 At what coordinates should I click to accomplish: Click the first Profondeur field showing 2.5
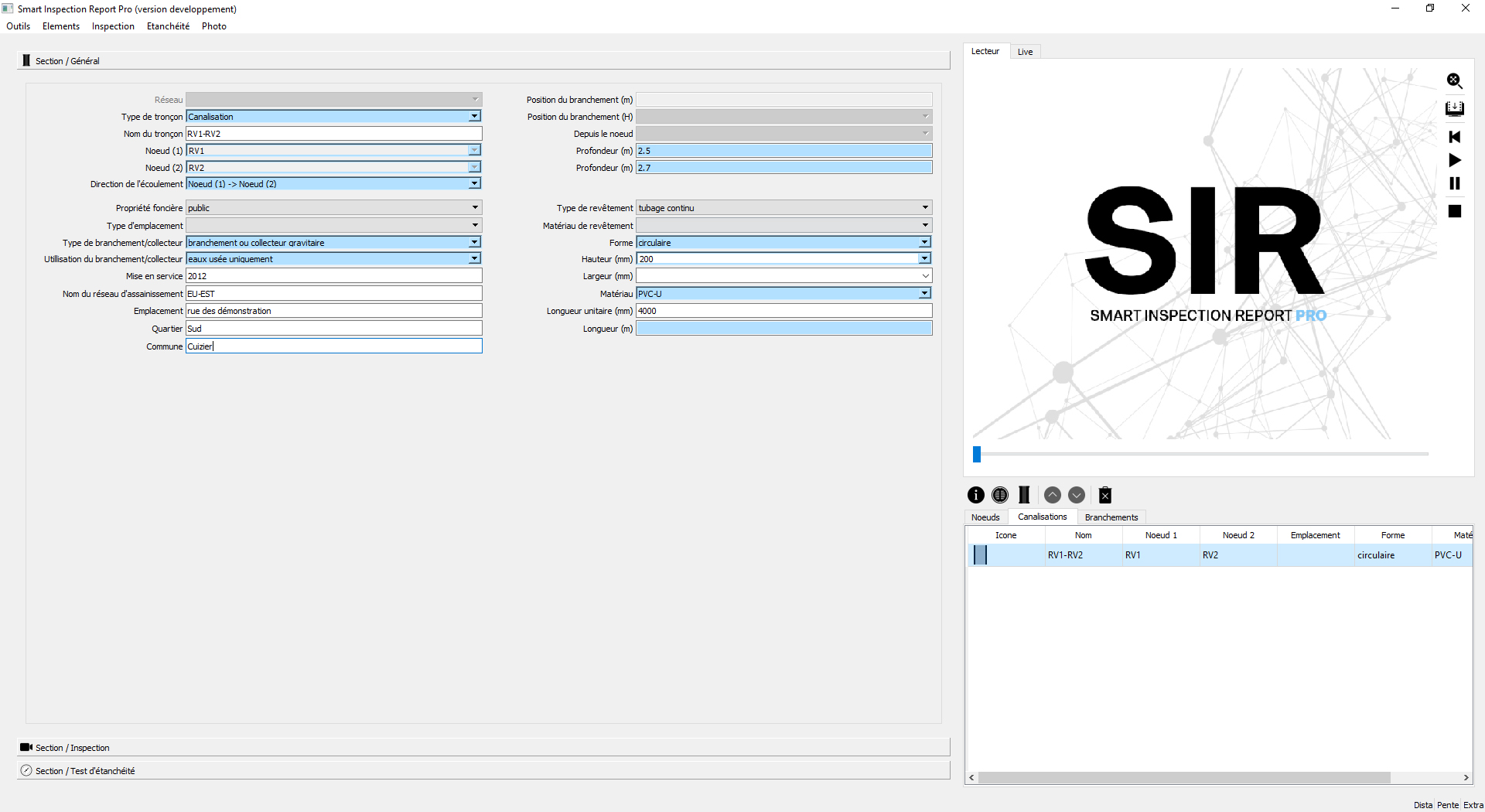pos(784,151)
